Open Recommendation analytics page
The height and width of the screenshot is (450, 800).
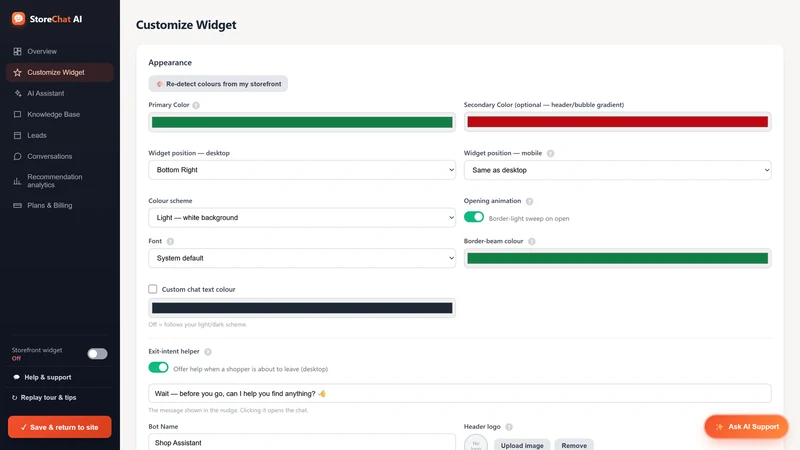click(60, 181)
